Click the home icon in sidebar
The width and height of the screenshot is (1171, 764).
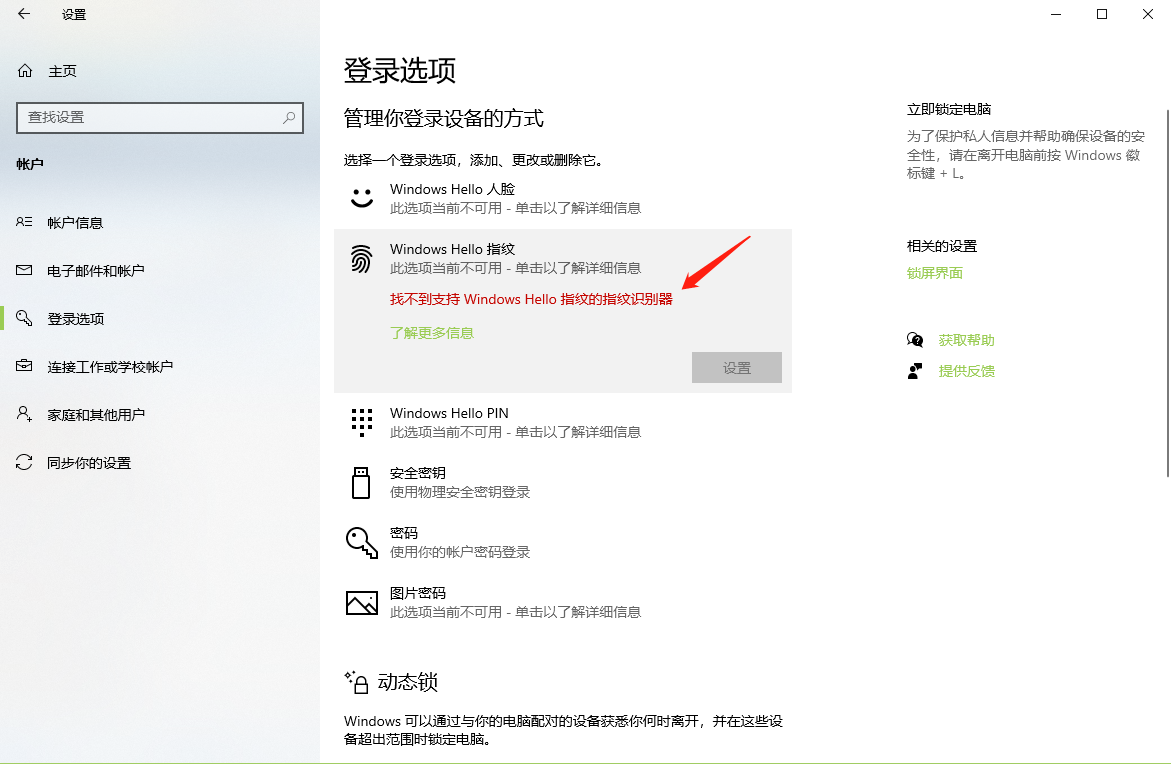point(25,71)
